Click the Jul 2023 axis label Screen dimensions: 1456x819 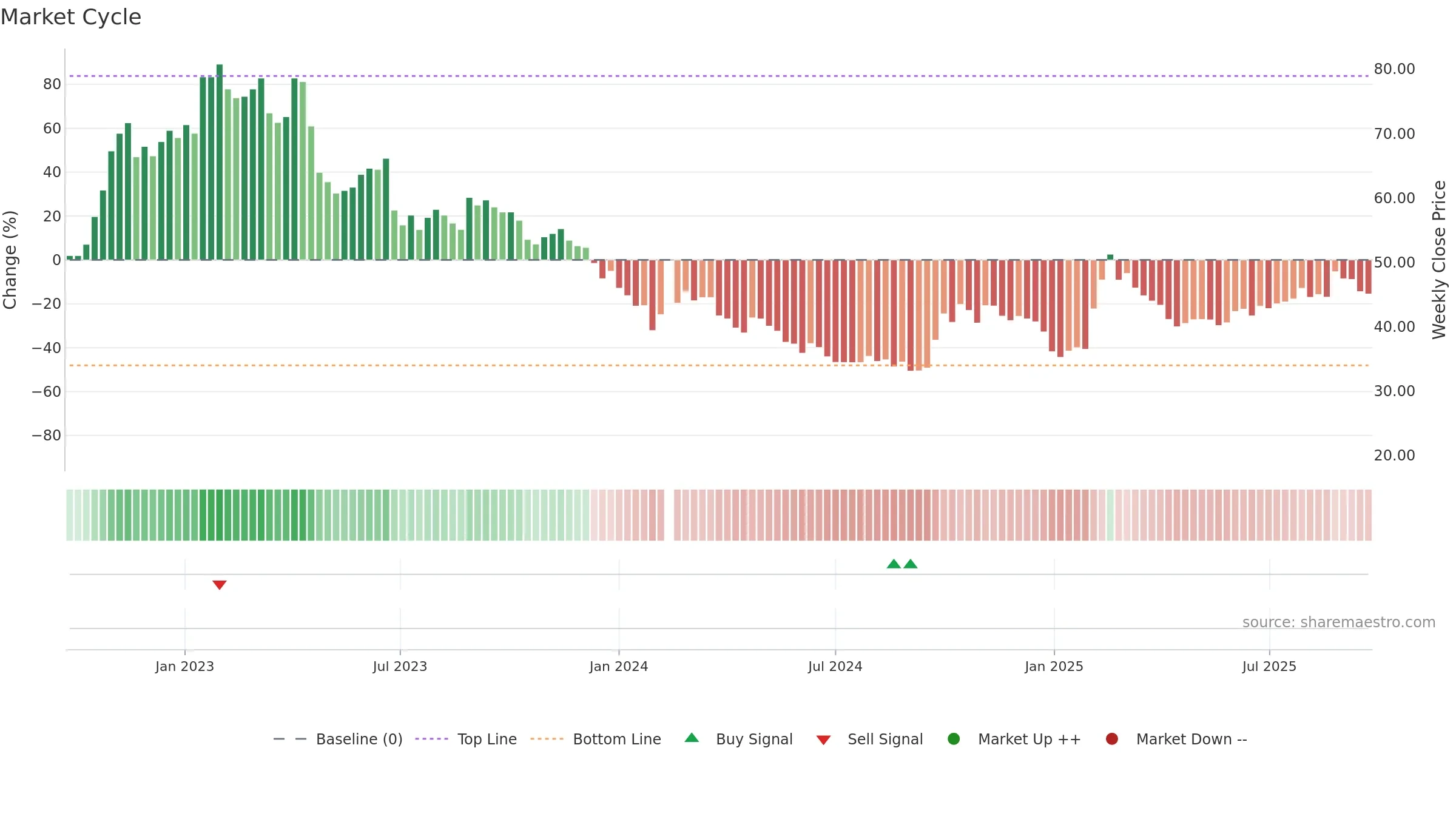tap(400, 666)
